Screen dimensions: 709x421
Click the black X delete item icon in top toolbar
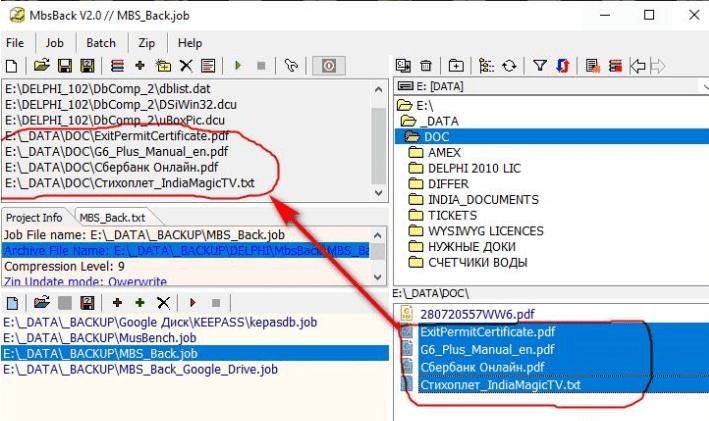pyautogui.click(x=185, y=66)
